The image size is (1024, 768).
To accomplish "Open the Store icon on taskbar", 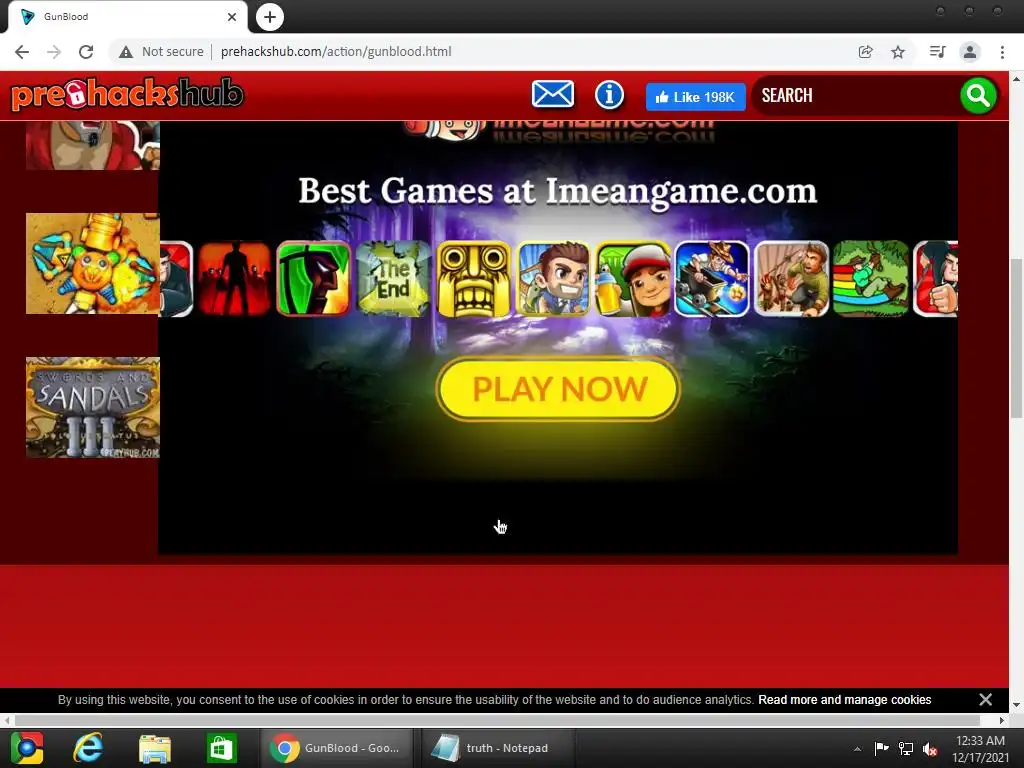I will pyautogui.click(x=221, y=748).
